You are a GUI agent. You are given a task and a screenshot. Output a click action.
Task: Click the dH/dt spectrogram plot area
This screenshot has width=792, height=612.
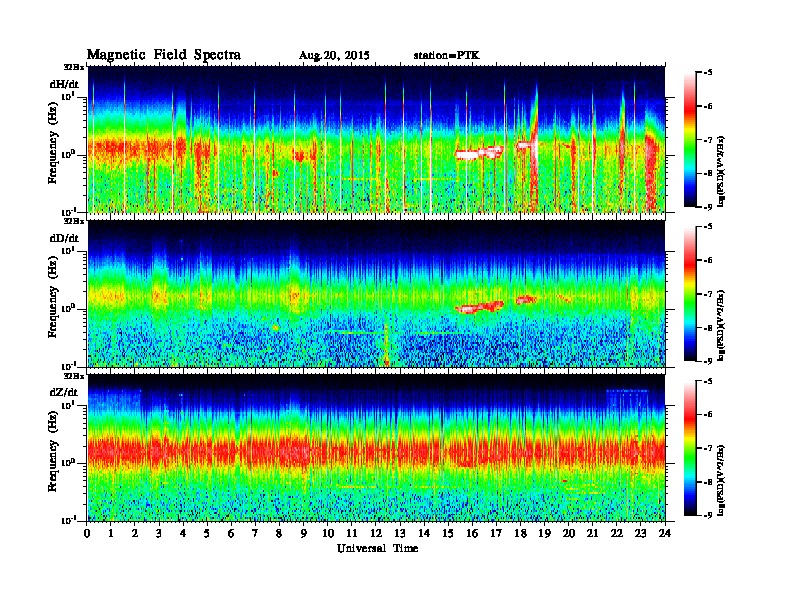(x=377, y=139)
